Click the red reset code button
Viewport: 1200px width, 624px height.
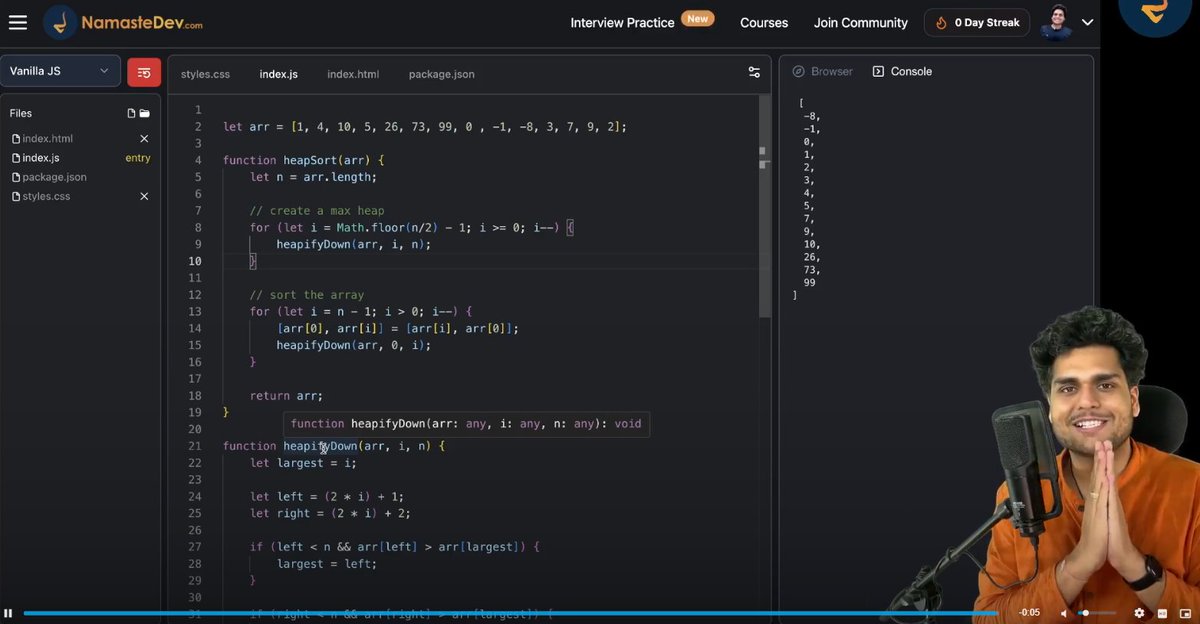pyautogui.click(x=144, y=72)
